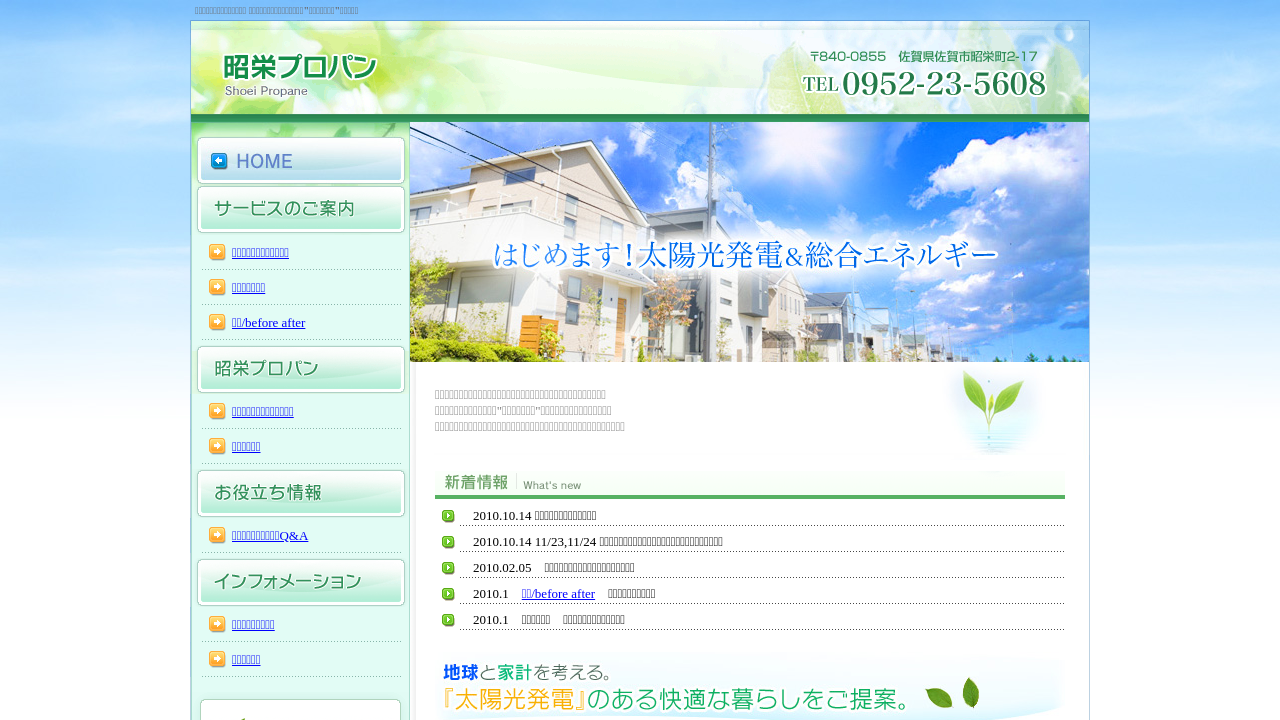
Task: Select the インフォメーション sidebar heading
Action: 300,582
